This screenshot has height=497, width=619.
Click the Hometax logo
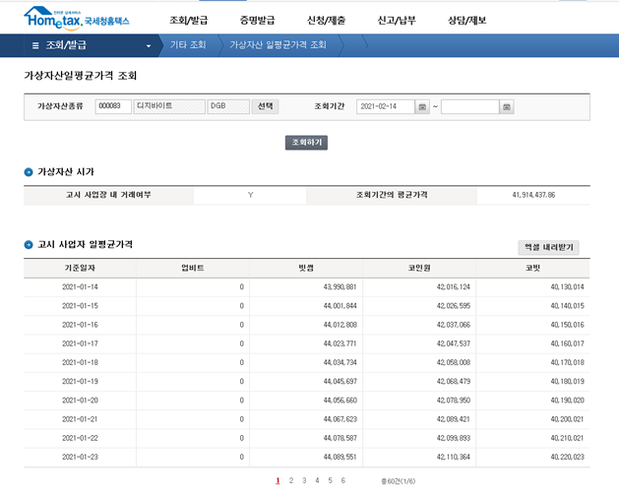pos(77,18)
